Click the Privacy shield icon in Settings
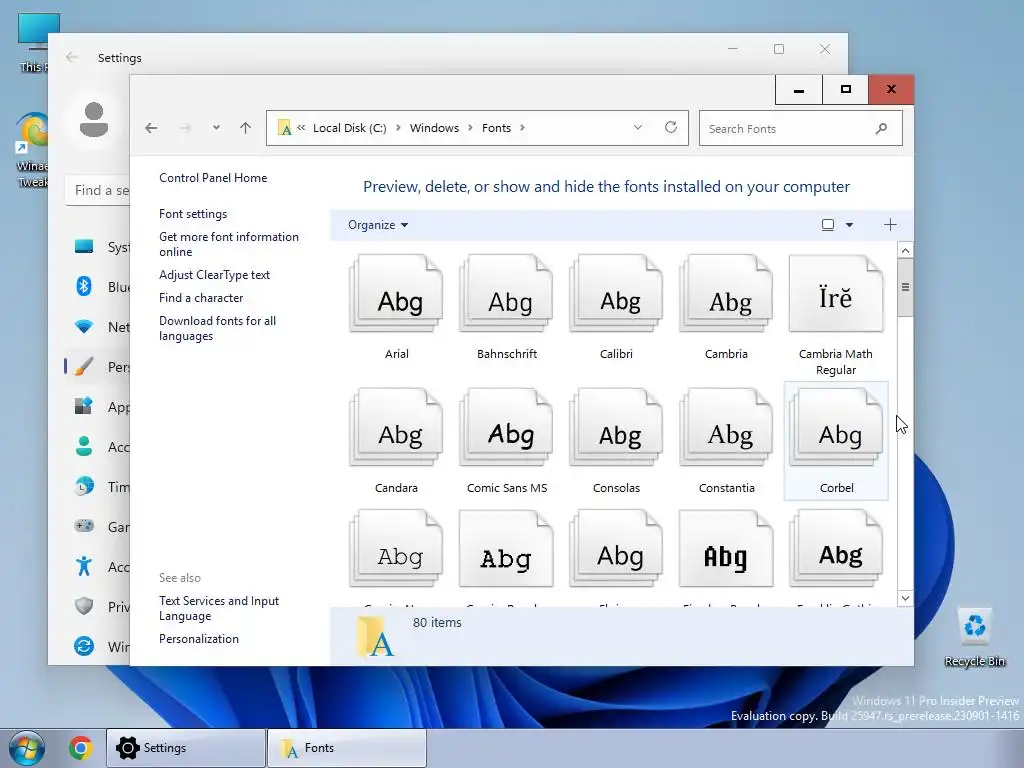 tap(84, 606)
